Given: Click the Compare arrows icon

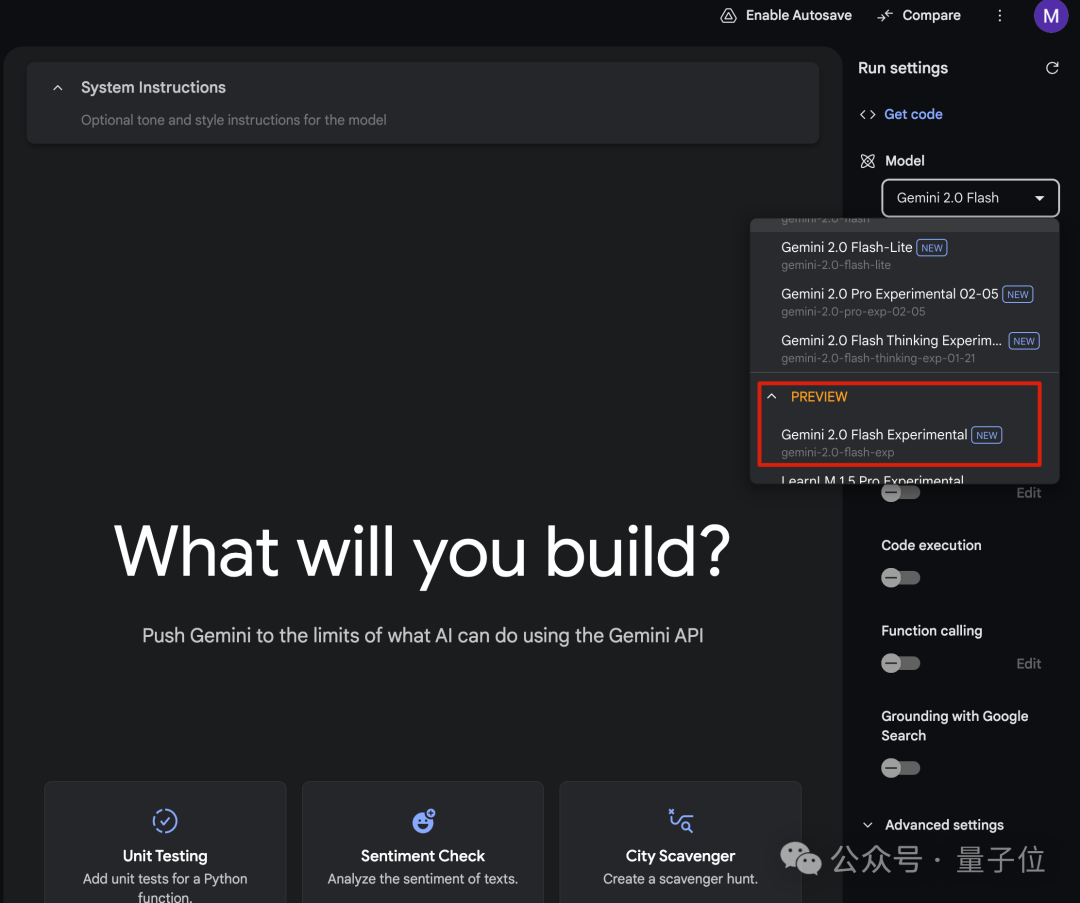Looking at the screenshot, I should pyautogui.click(x=884, y=15).
